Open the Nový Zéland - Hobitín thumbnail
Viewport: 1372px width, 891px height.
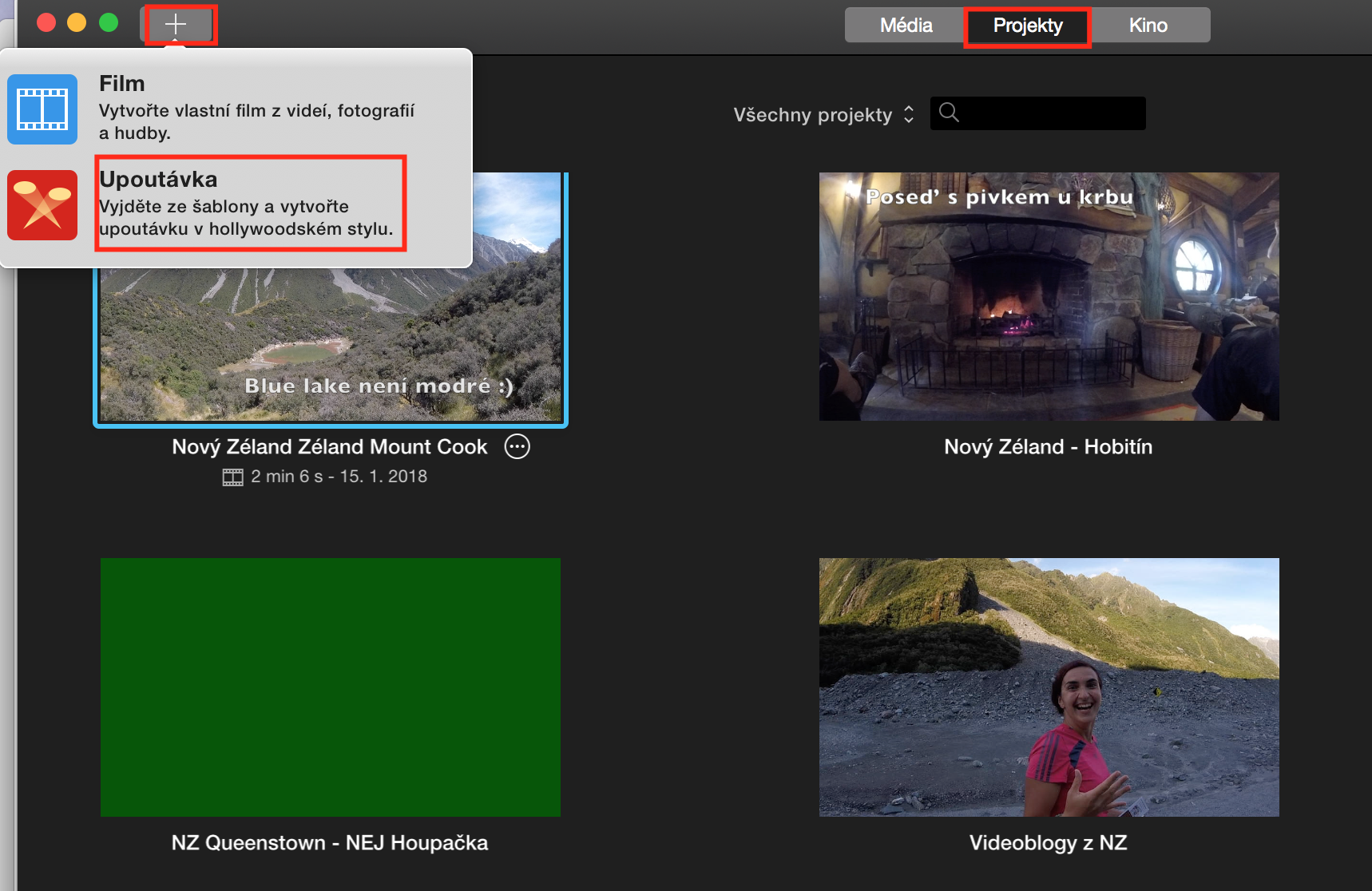coord(1049,296)
